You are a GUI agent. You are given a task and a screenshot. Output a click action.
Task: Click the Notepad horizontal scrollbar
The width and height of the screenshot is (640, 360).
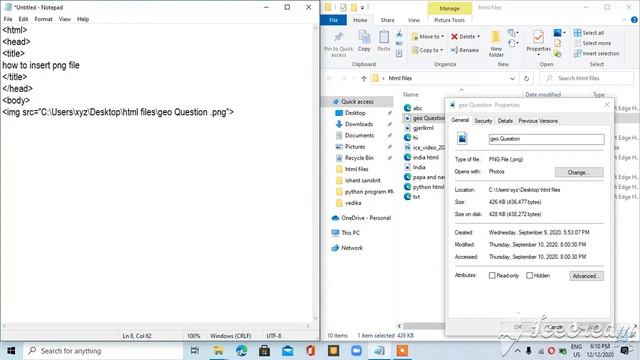coord(156,326)
